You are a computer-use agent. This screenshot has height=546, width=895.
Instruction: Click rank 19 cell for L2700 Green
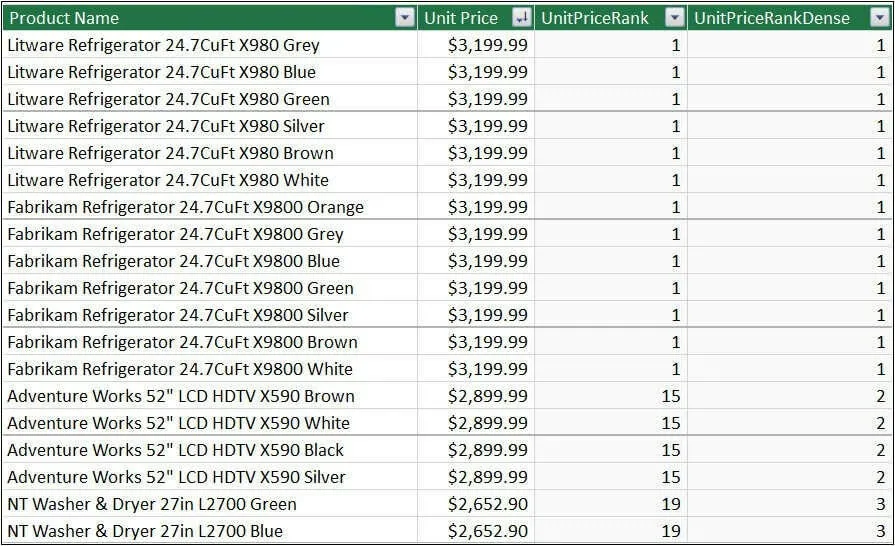coord(611,504)
